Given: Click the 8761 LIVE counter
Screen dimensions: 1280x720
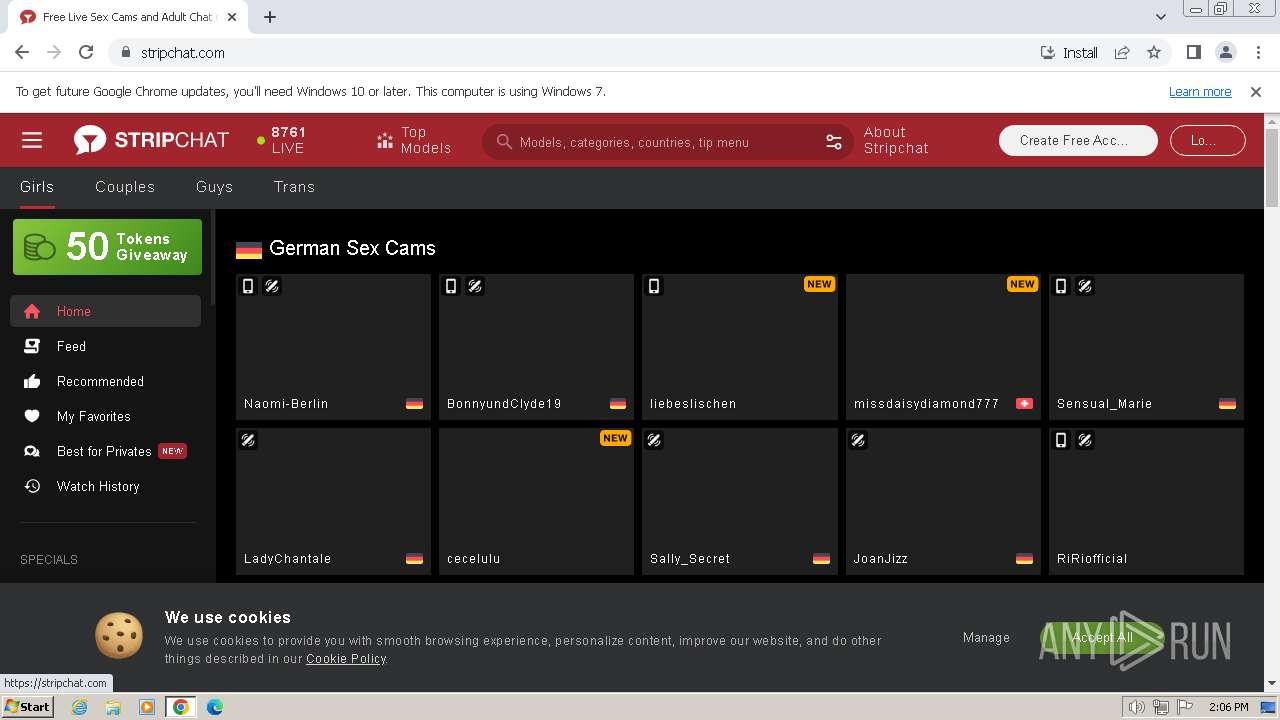Looking at the screenshot, I should pos(281,140).
